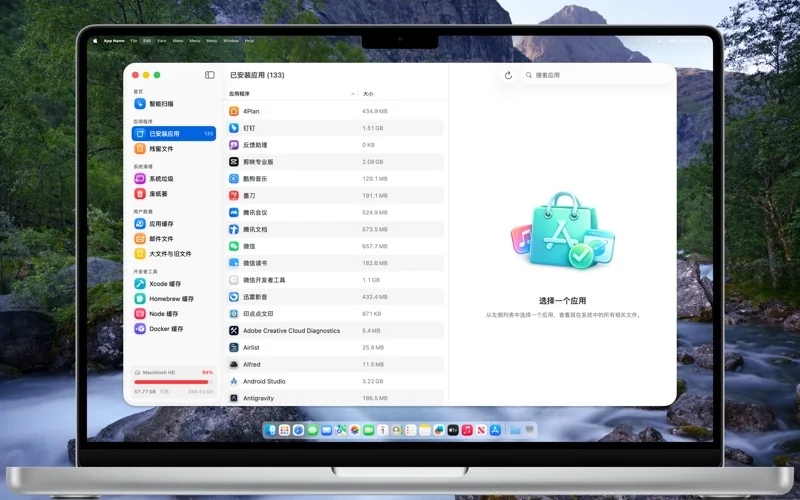
Task: Open Finder from the Dock
Action: 270,430
